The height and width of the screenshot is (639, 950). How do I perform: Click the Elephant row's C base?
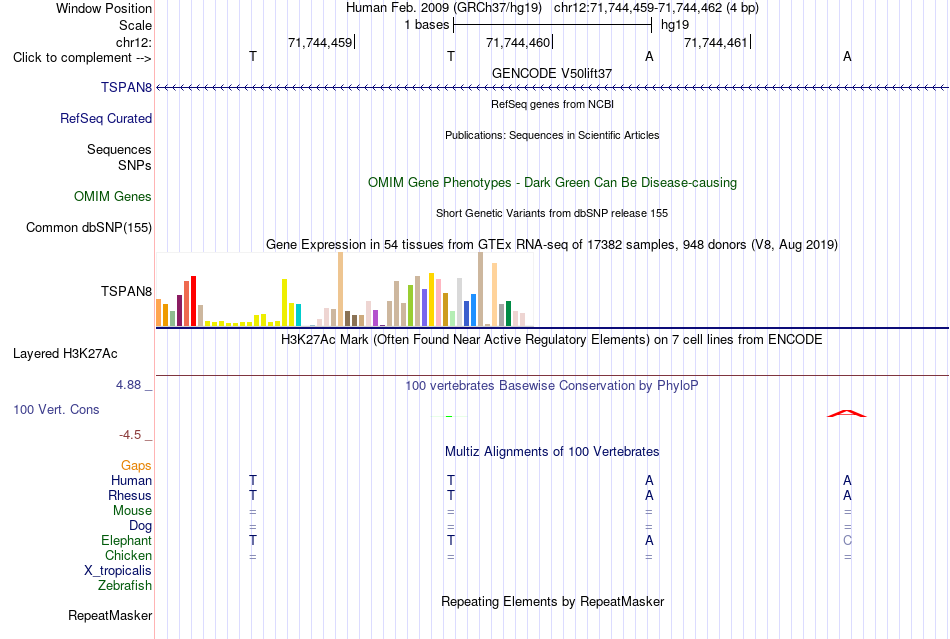(847, 540)
